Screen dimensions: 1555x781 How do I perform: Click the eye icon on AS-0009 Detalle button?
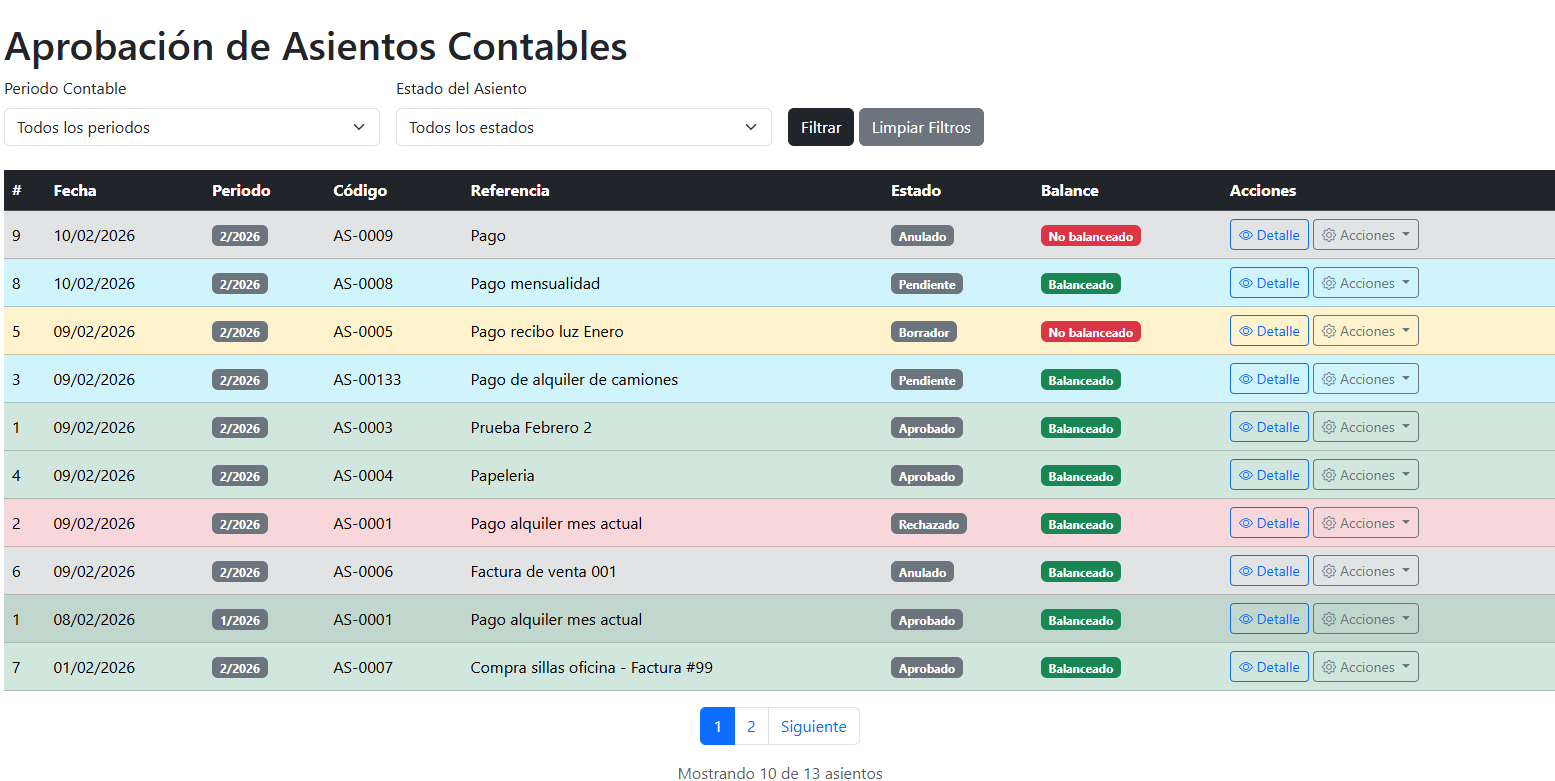1248,234
